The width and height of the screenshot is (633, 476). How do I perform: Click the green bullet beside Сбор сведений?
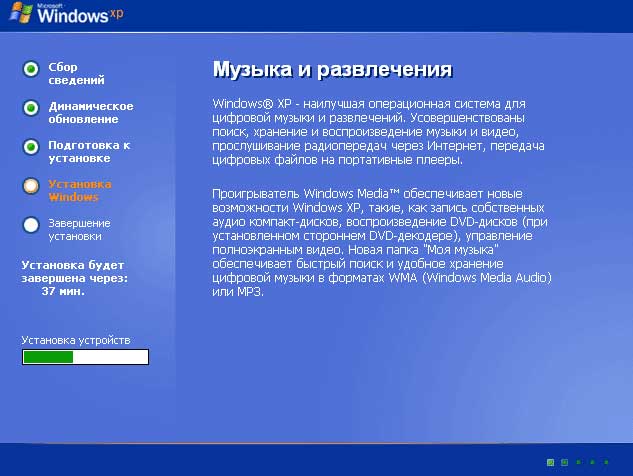pyautogui.click(x=31, y=69)
